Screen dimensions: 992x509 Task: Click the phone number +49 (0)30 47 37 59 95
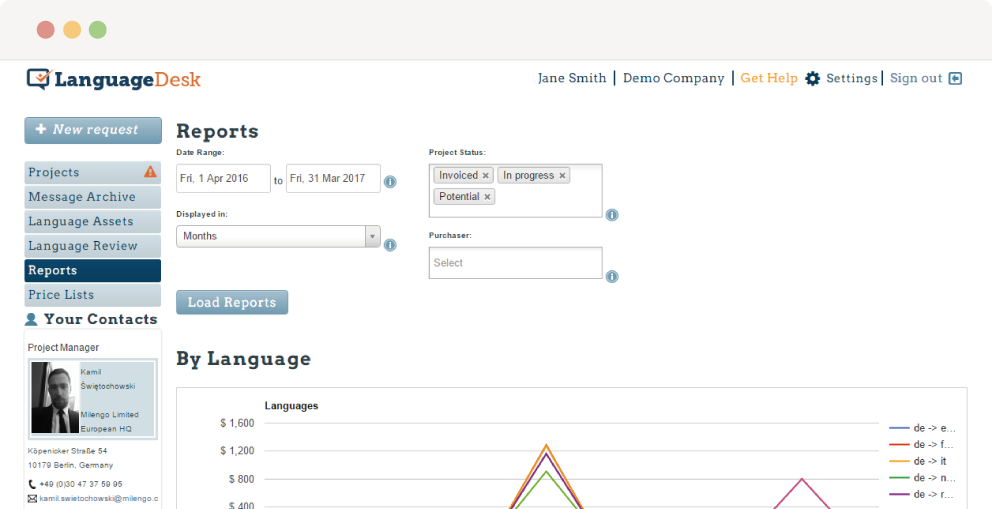[81, 484]
